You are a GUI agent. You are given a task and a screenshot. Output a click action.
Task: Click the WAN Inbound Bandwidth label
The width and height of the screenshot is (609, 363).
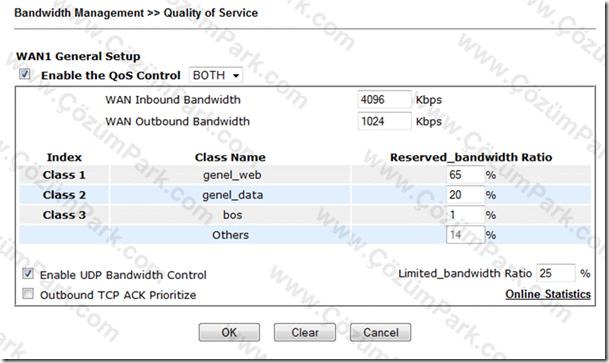coord(173,100)
